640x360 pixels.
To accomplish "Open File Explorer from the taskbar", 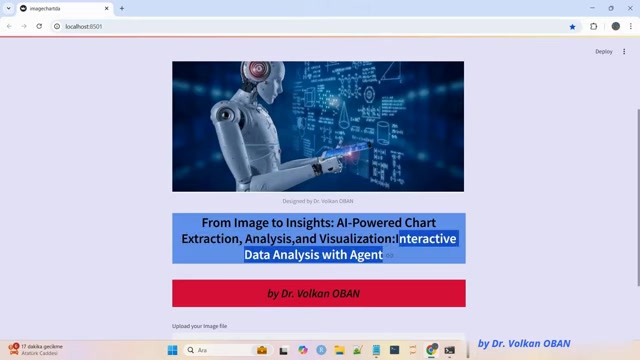I will click(x=339, y=350).
